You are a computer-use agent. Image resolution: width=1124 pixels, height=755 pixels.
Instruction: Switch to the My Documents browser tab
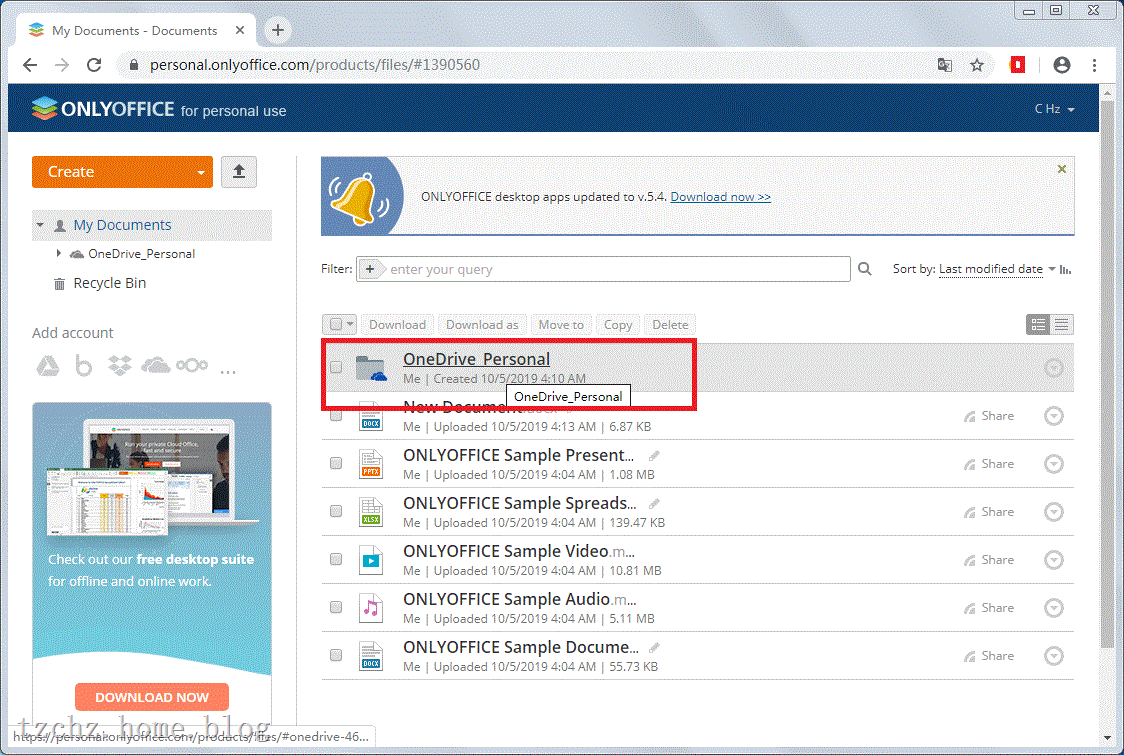pyautogui.click(x=135, y=31)
